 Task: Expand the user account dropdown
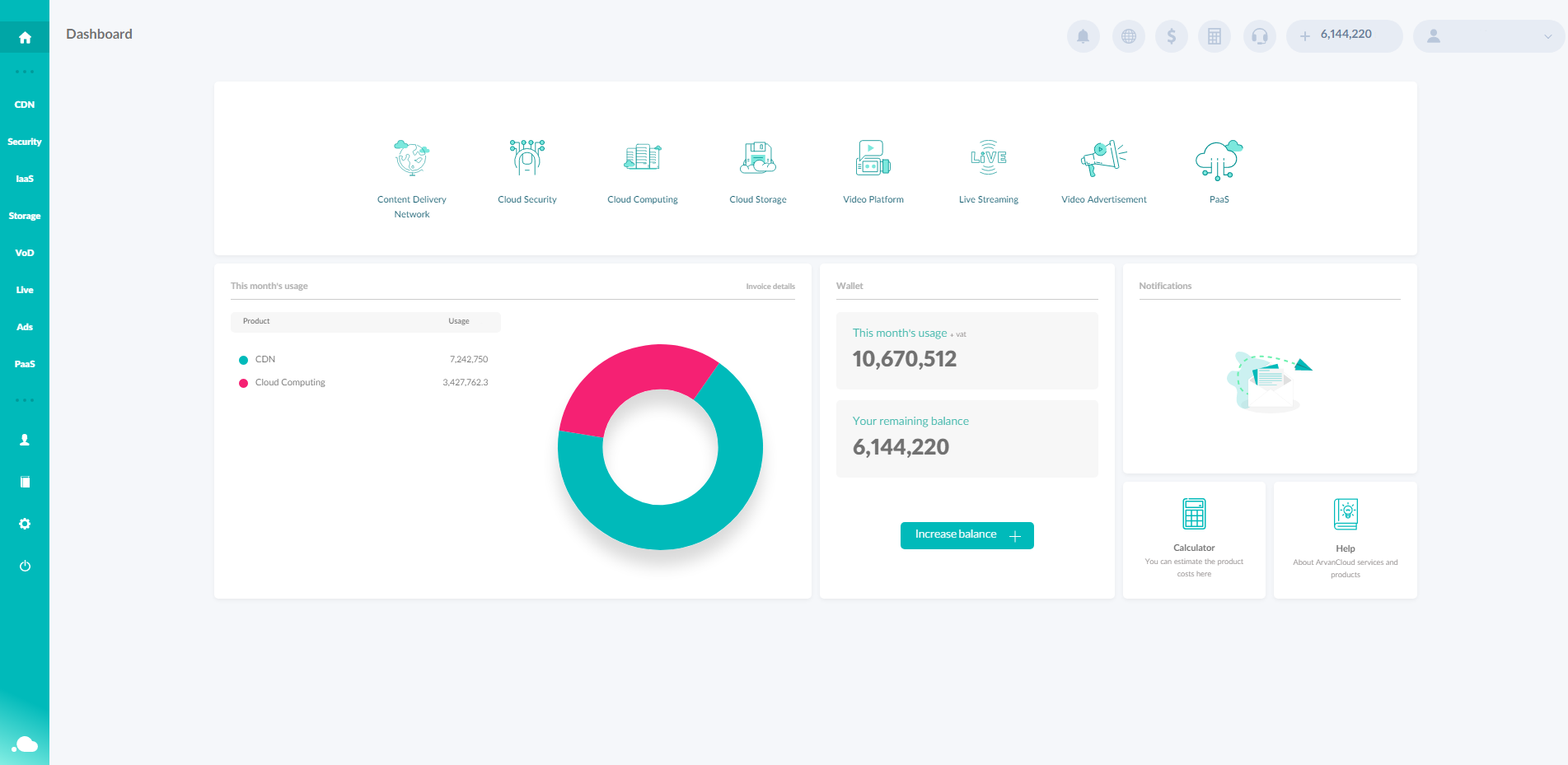click(x=1488, y=36)
